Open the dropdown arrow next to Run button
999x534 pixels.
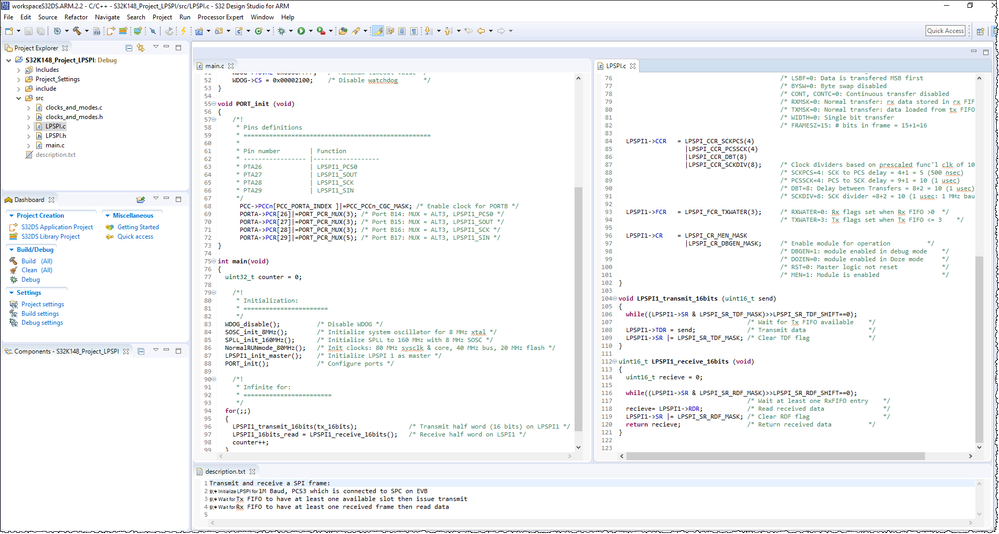[x=309, y=31]
